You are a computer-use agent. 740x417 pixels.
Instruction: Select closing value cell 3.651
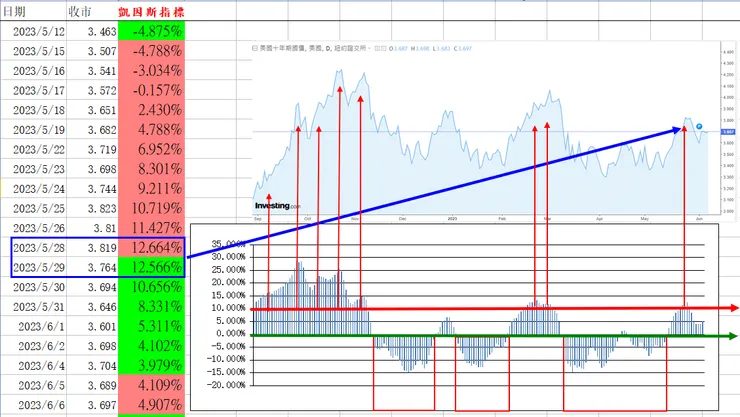(x=92, y=110)
